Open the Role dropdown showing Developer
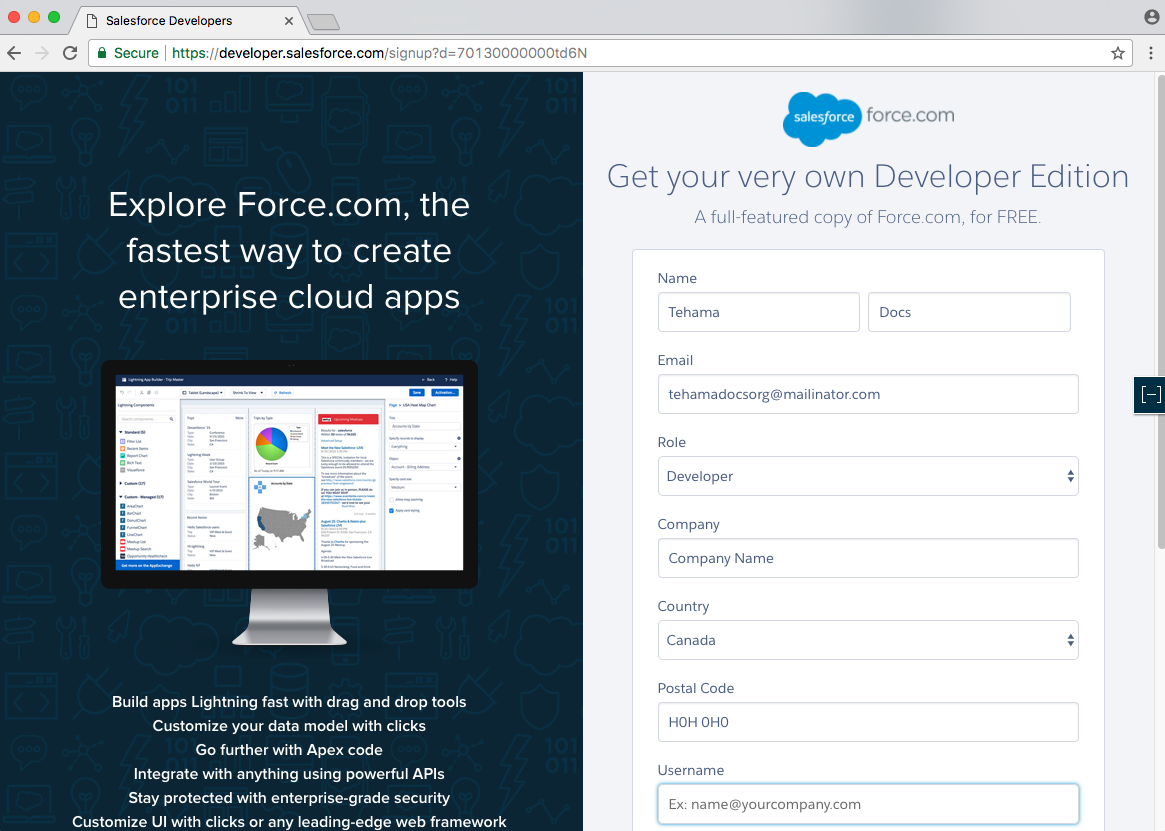Image resolution: width=1165 pixels, height=831 pixels. coord(868,476)
